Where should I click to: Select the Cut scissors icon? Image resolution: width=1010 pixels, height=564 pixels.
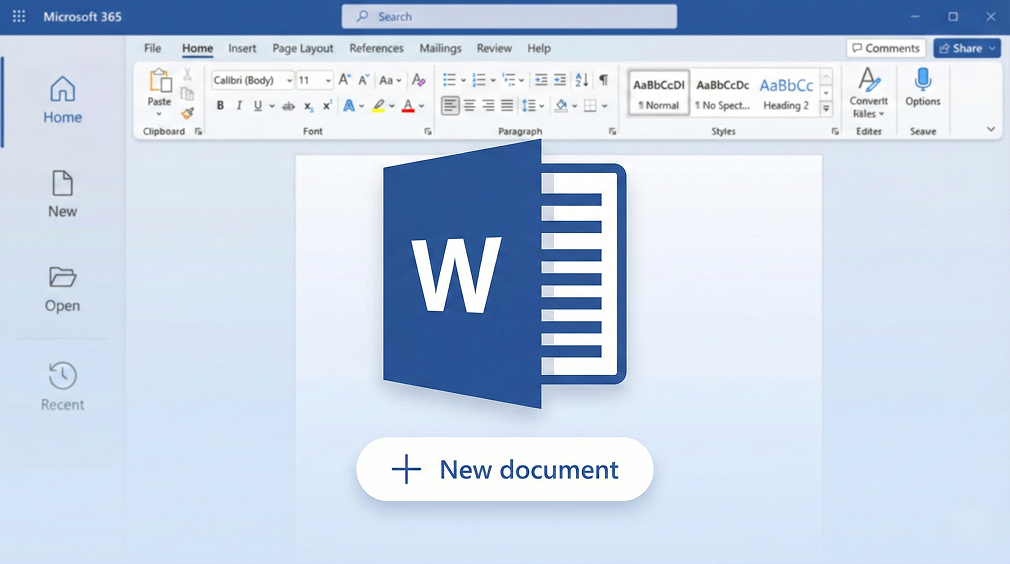pos(187,75)
